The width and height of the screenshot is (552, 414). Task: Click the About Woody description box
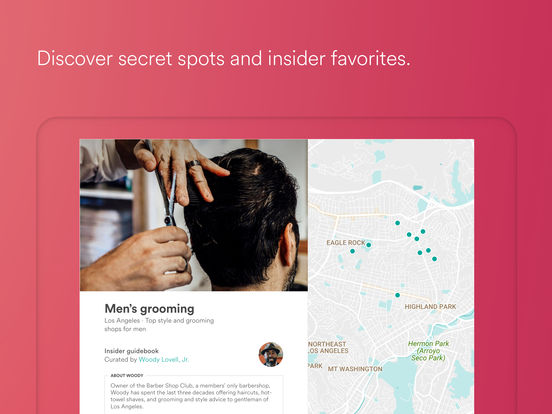194,395
